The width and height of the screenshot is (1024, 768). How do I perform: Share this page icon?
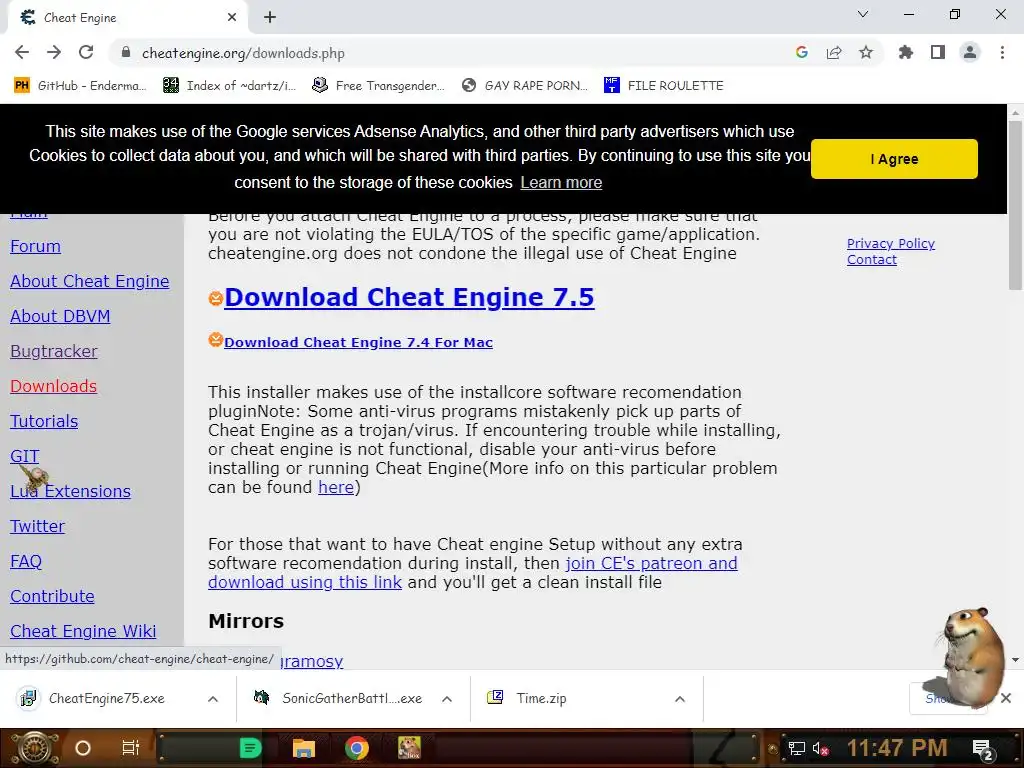coord(834,52)
